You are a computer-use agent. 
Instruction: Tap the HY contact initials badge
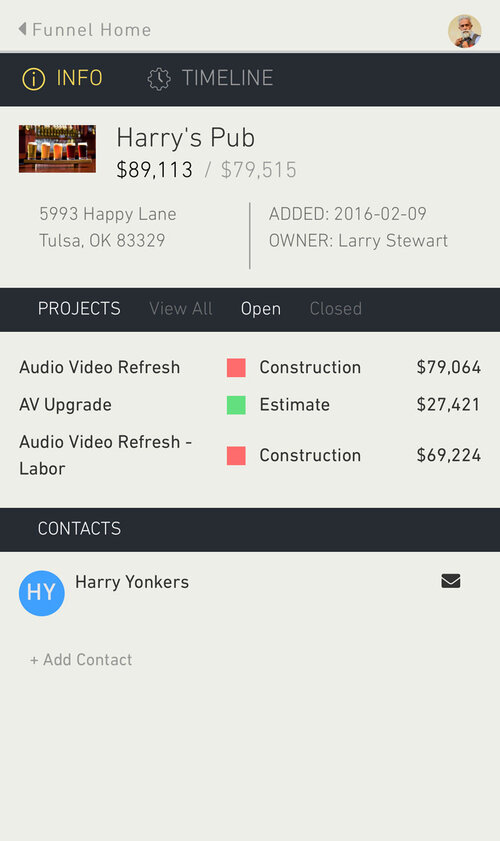click(x=42, y=593)
